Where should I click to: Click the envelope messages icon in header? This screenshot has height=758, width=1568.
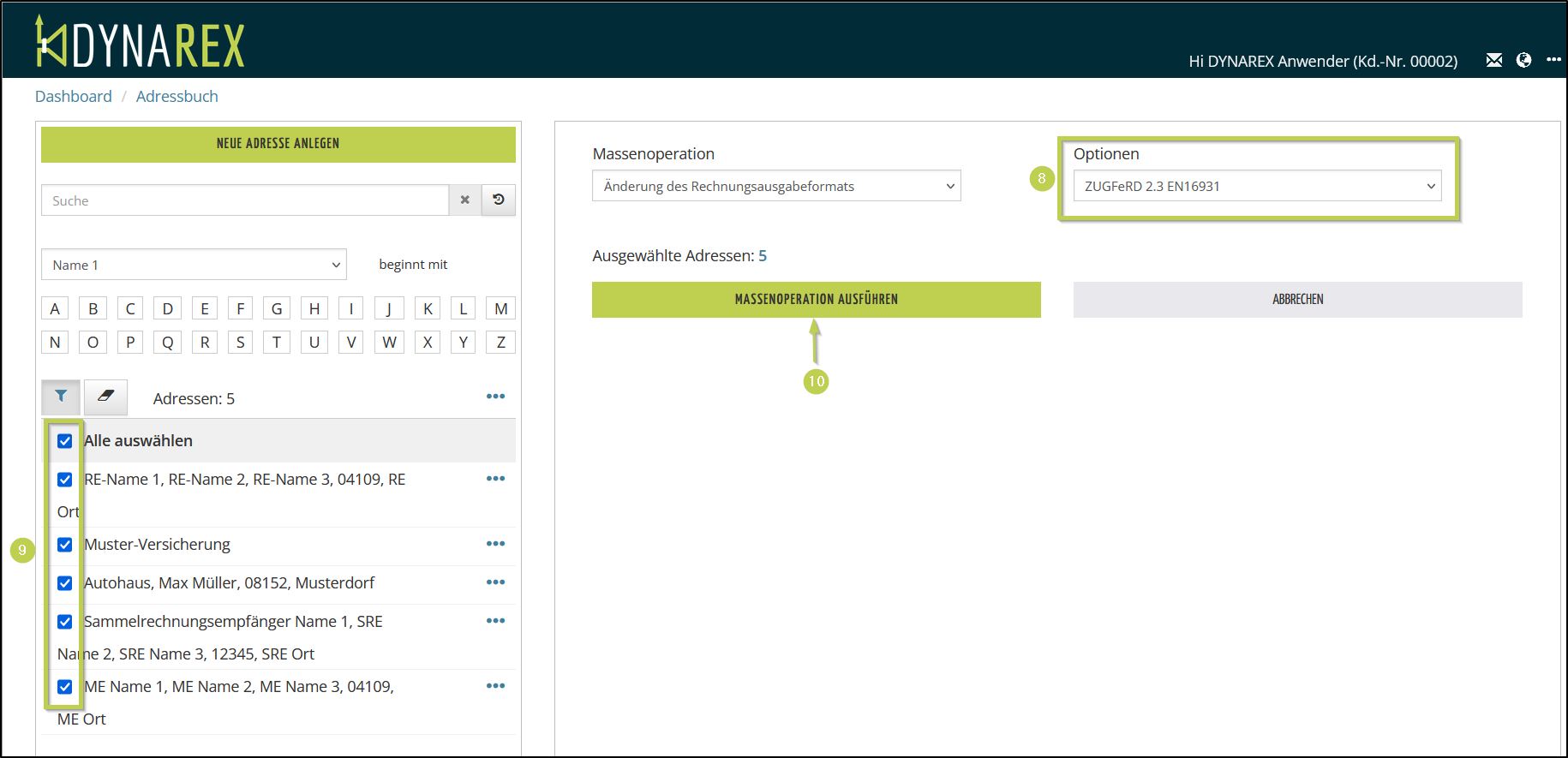point(1493,60)
